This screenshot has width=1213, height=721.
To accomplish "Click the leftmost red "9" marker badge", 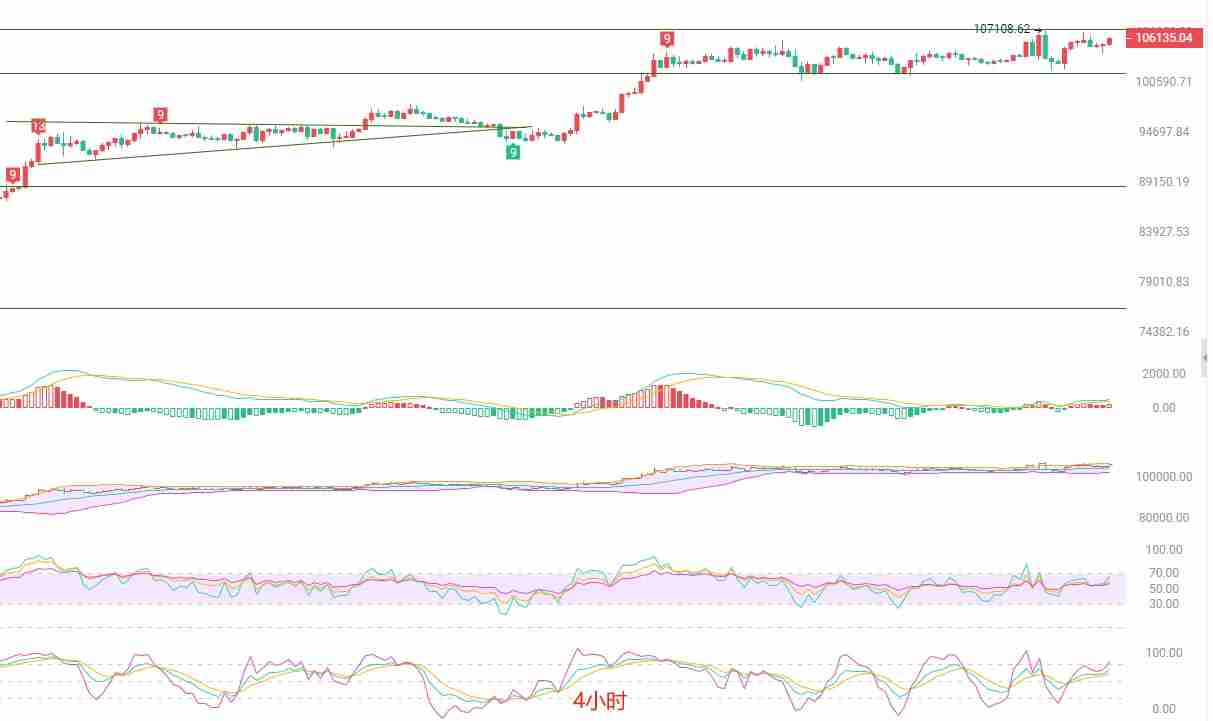I will (11, 174).
